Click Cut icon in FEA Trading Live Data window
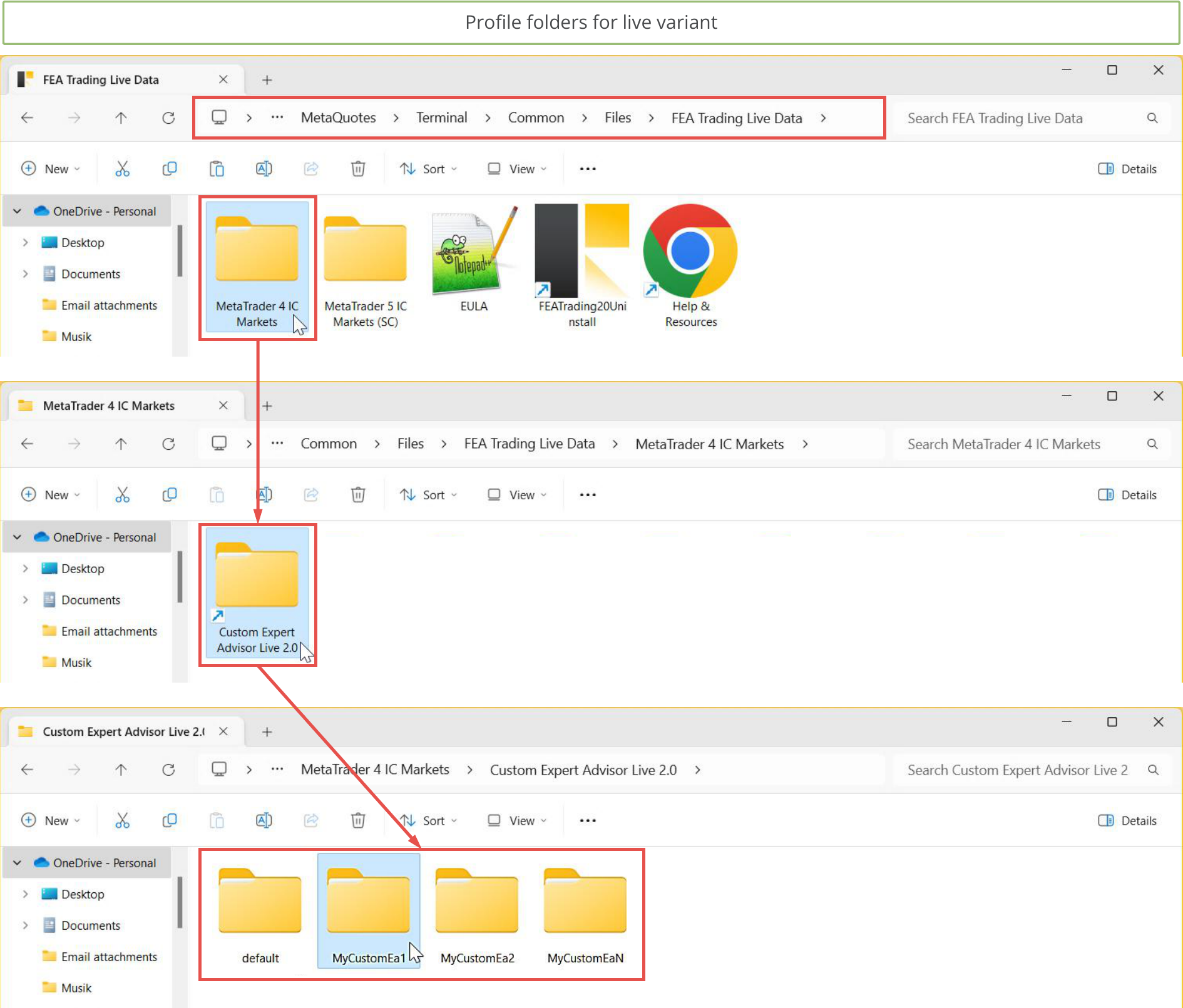The width and height of the screenshot is (1183, 1008). point(123,169)
